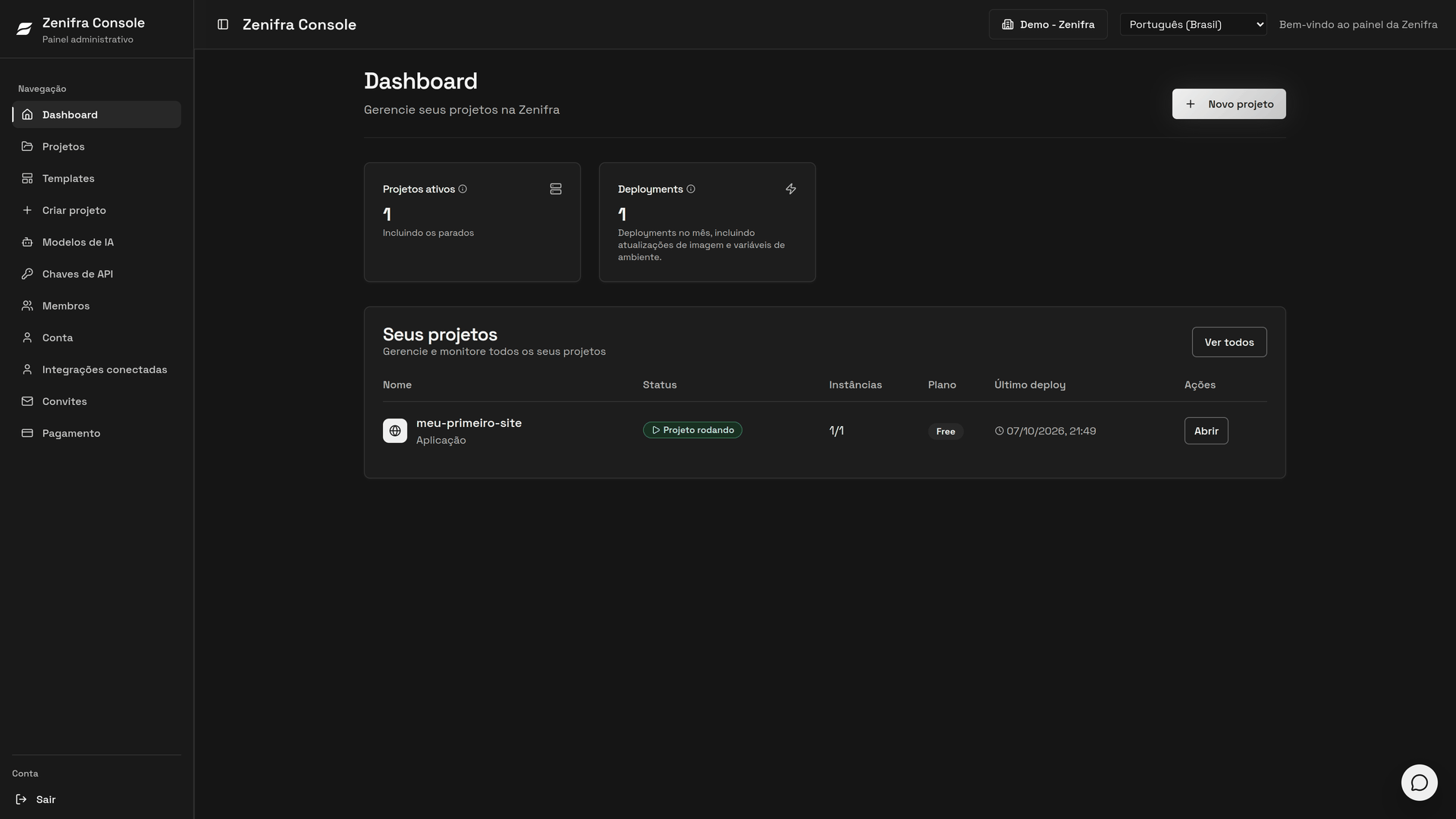1456x819 pixels.
Task: Click the Último deploy column header
Action: (1030, 384)
